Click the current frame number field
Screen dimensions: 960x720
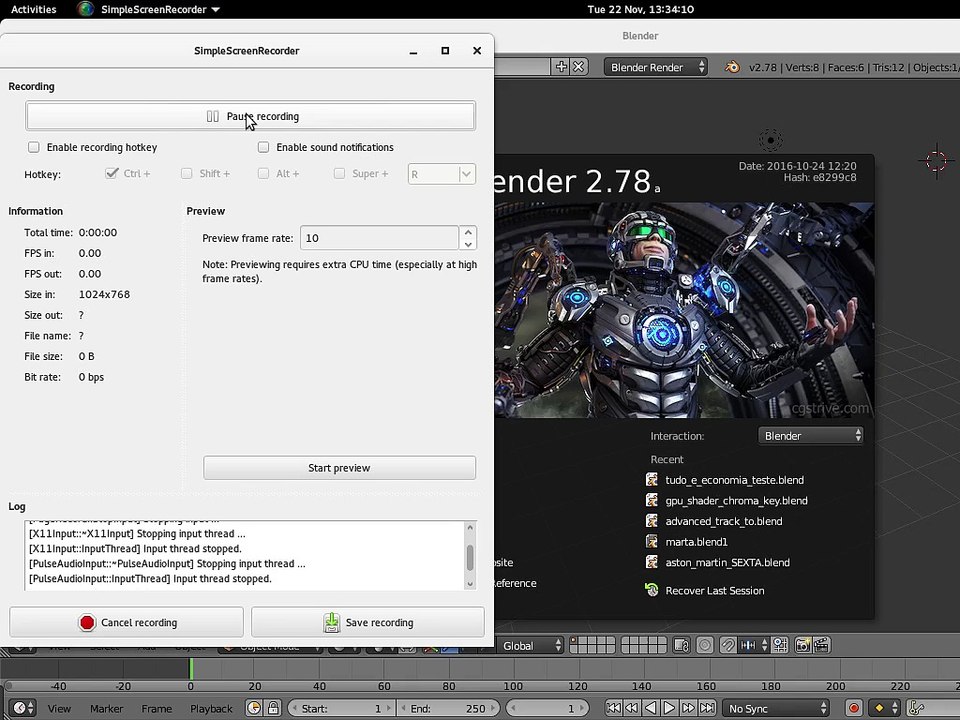click(548, 708)
